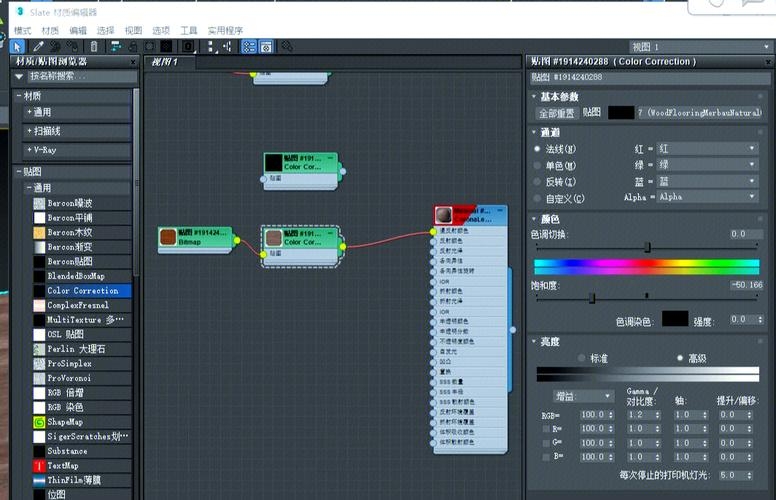
Task: Expand the 扫描线 materials group
Action: [30, 131]
